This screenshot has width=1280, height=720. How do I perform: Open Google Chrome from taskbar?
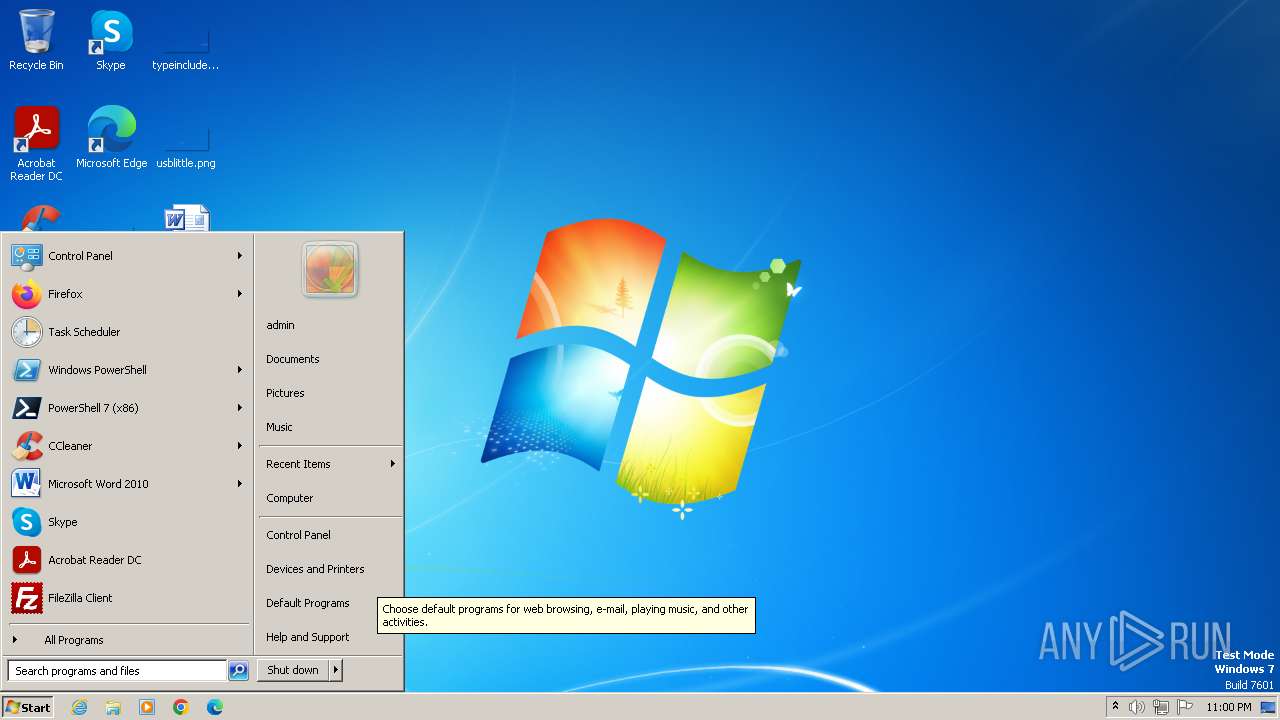pyautogui.click(x=181, y=707)
